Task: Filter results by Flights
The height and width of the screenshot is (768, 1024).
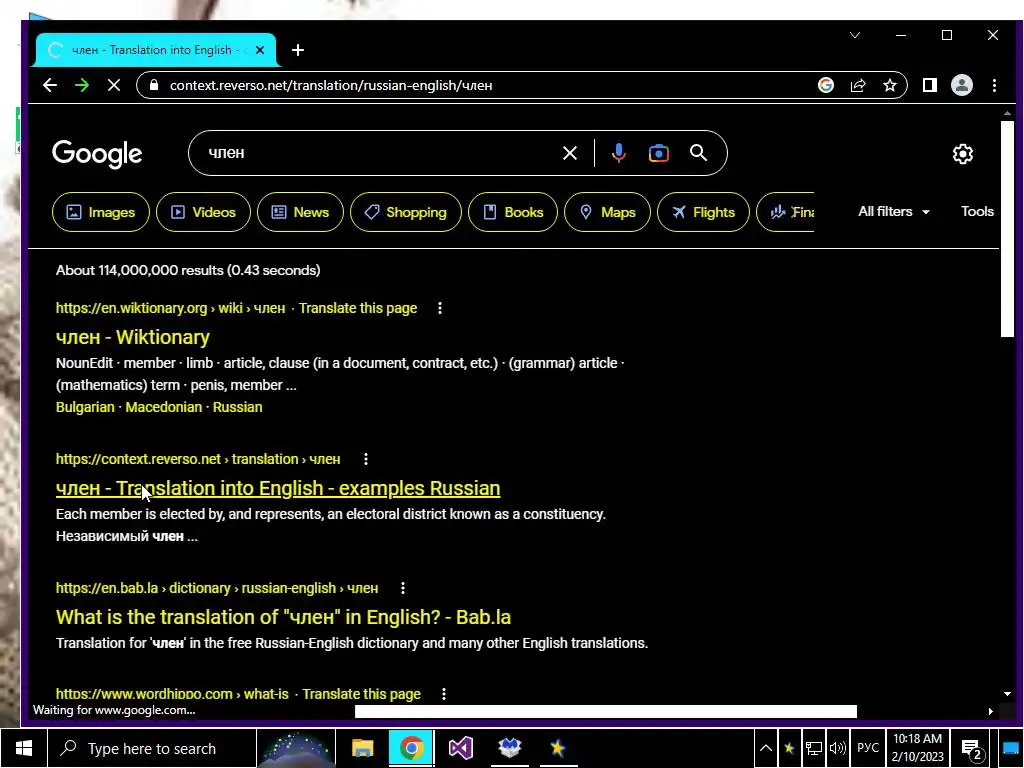Action: [x=703, y=212]
